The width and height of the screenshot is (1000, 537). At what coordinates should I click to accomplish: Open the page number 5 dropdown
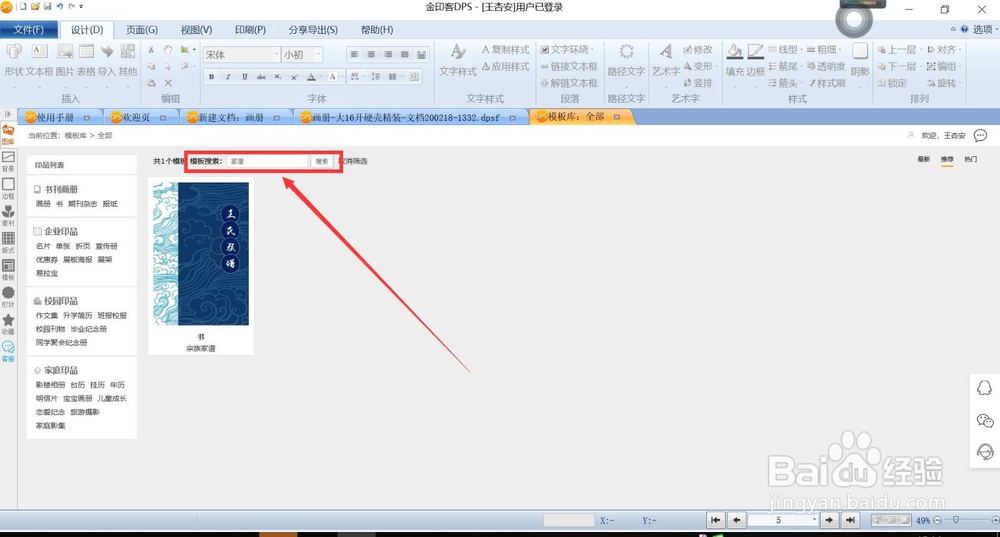click(813, 520)
